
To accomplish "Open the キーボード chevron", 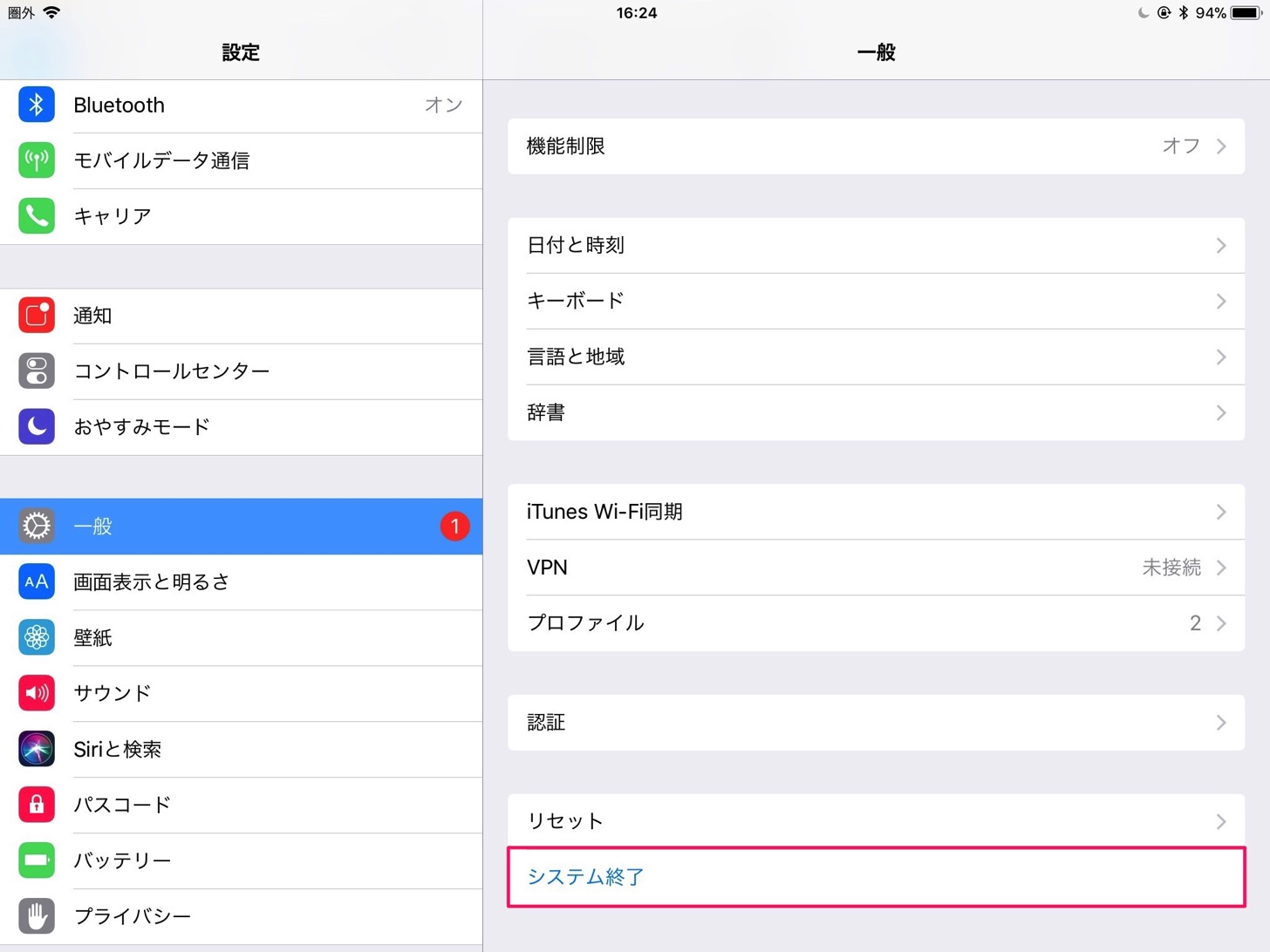I will coord(1221,302).
